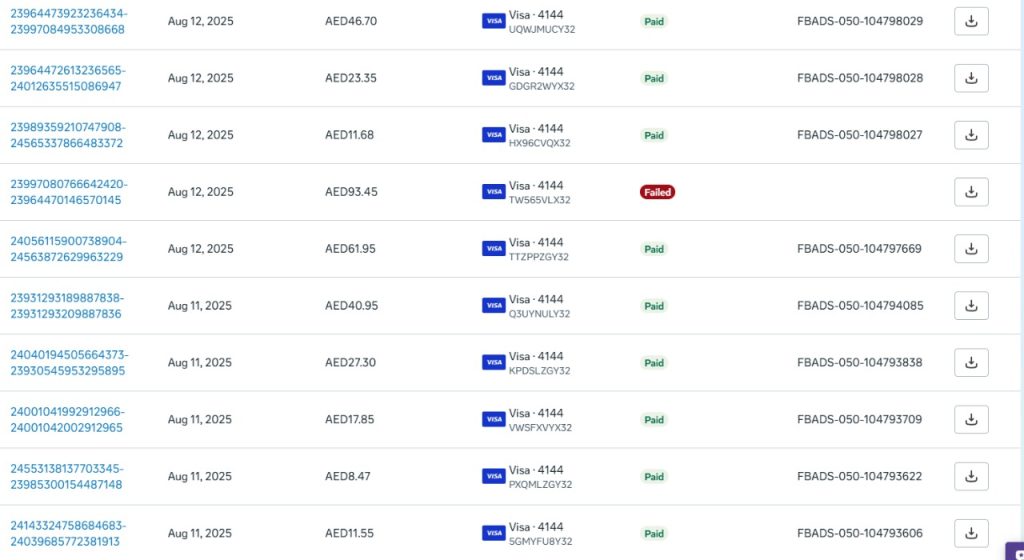Download receipt for FBADS-050-104793838
This screenshot has width=1024, height=560.
pos(971,362)
